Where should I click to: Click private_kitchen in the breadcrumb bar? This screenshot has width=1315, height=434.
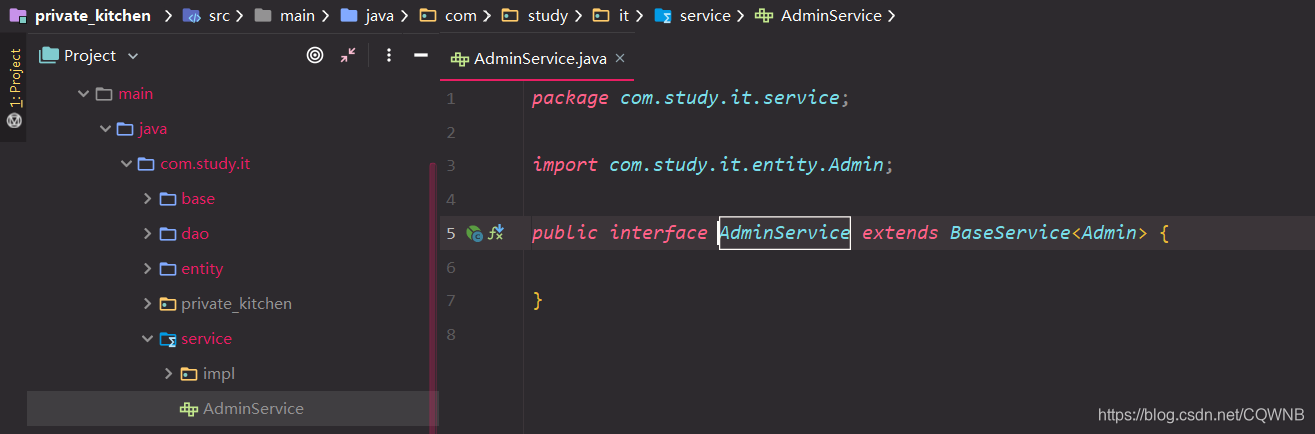coord(93,16)
